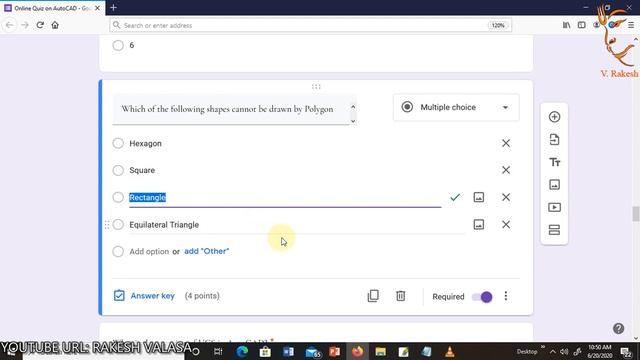640x360 pixels.
Task: Add image to the Rectangle option
Action: click(x=479, y=197)
